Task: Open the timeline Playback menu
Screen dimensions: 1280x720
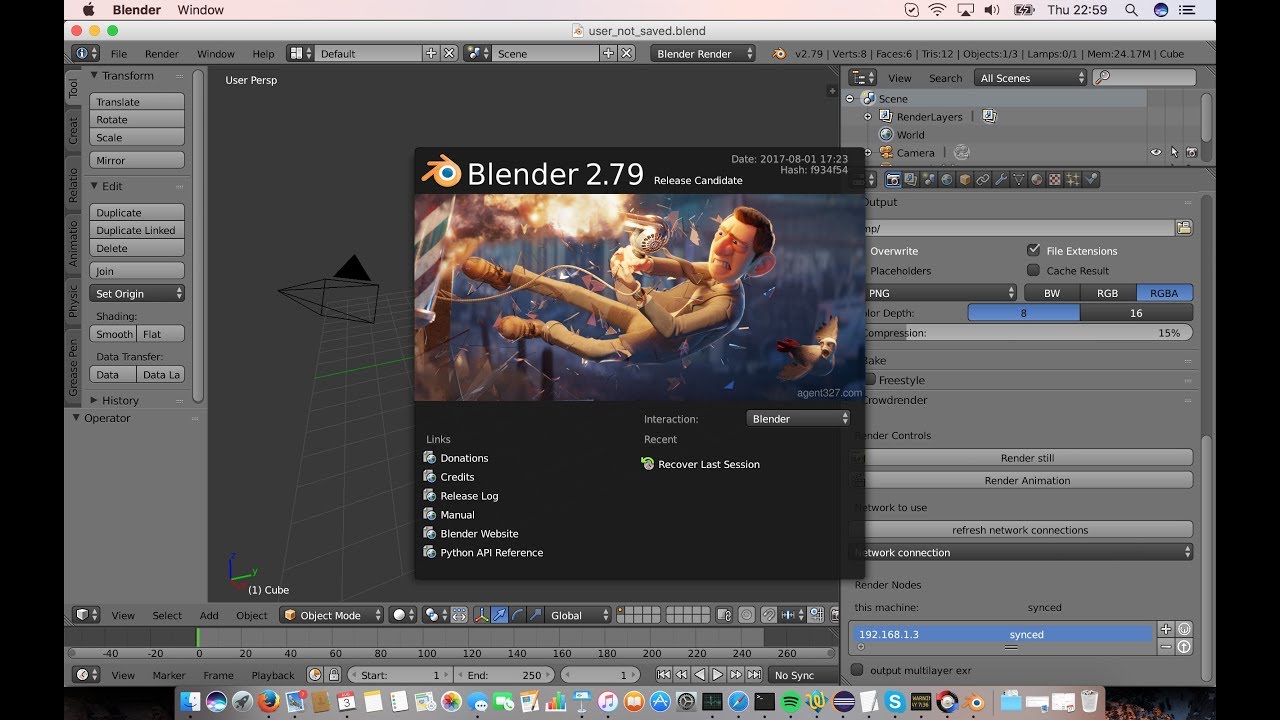Action: 273,676
